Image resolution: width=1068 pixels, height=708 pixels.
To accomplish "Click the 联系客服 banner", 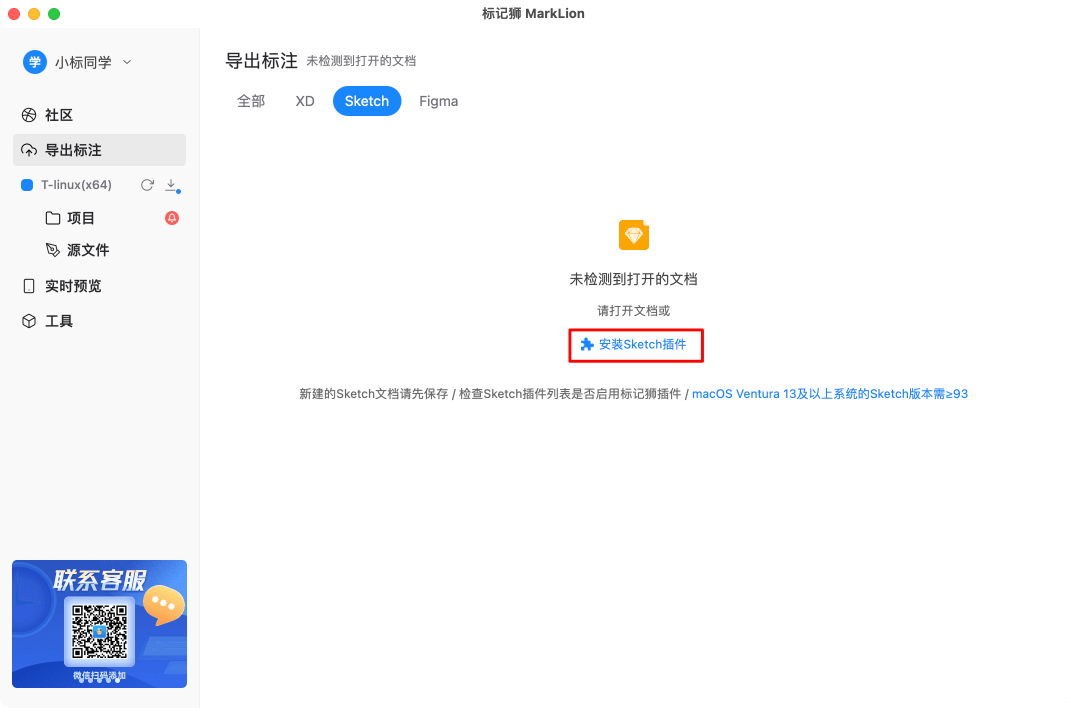I will 99,624.
